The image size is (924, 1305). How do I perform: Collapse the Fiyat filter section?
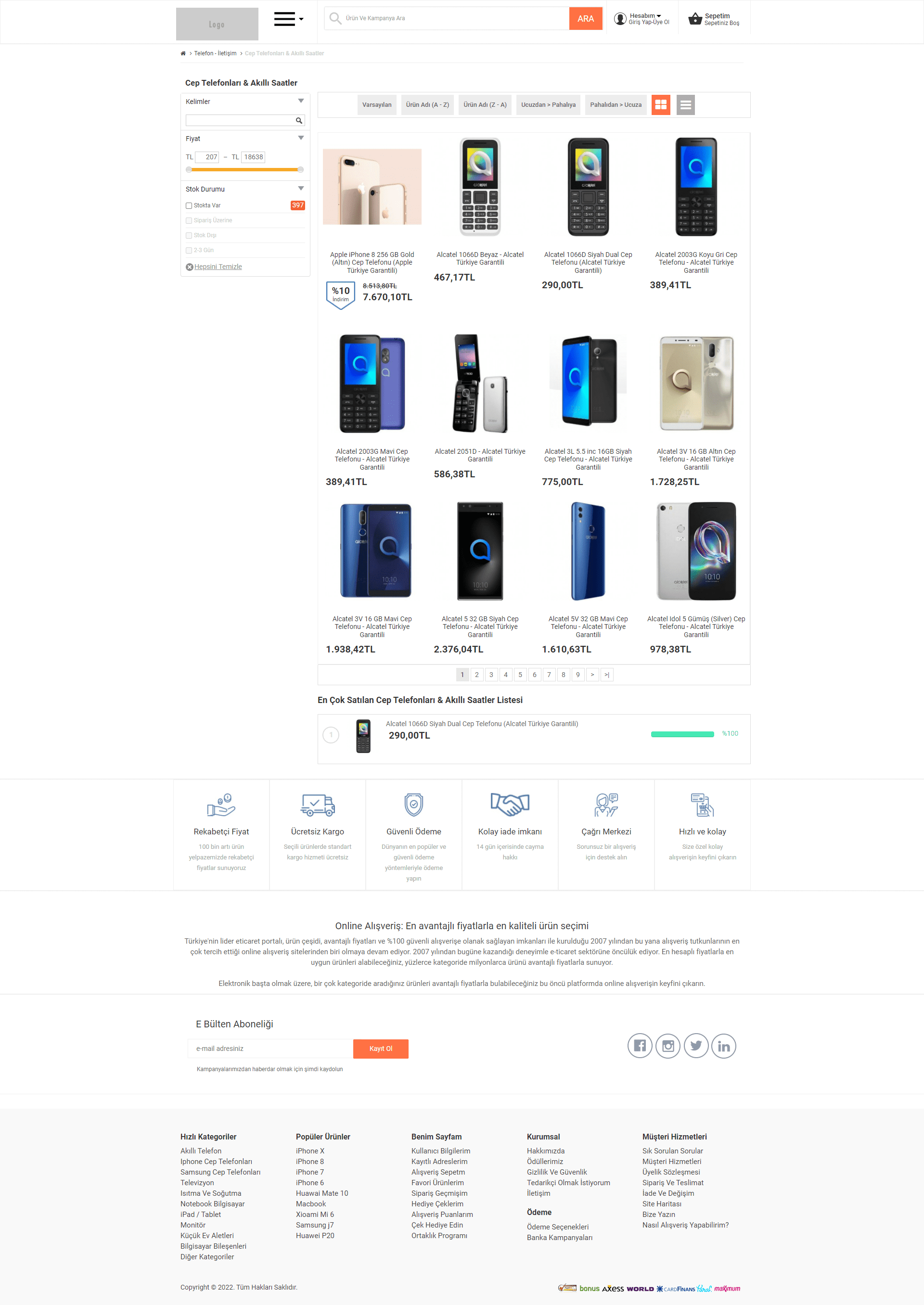(x=301, y=138)
